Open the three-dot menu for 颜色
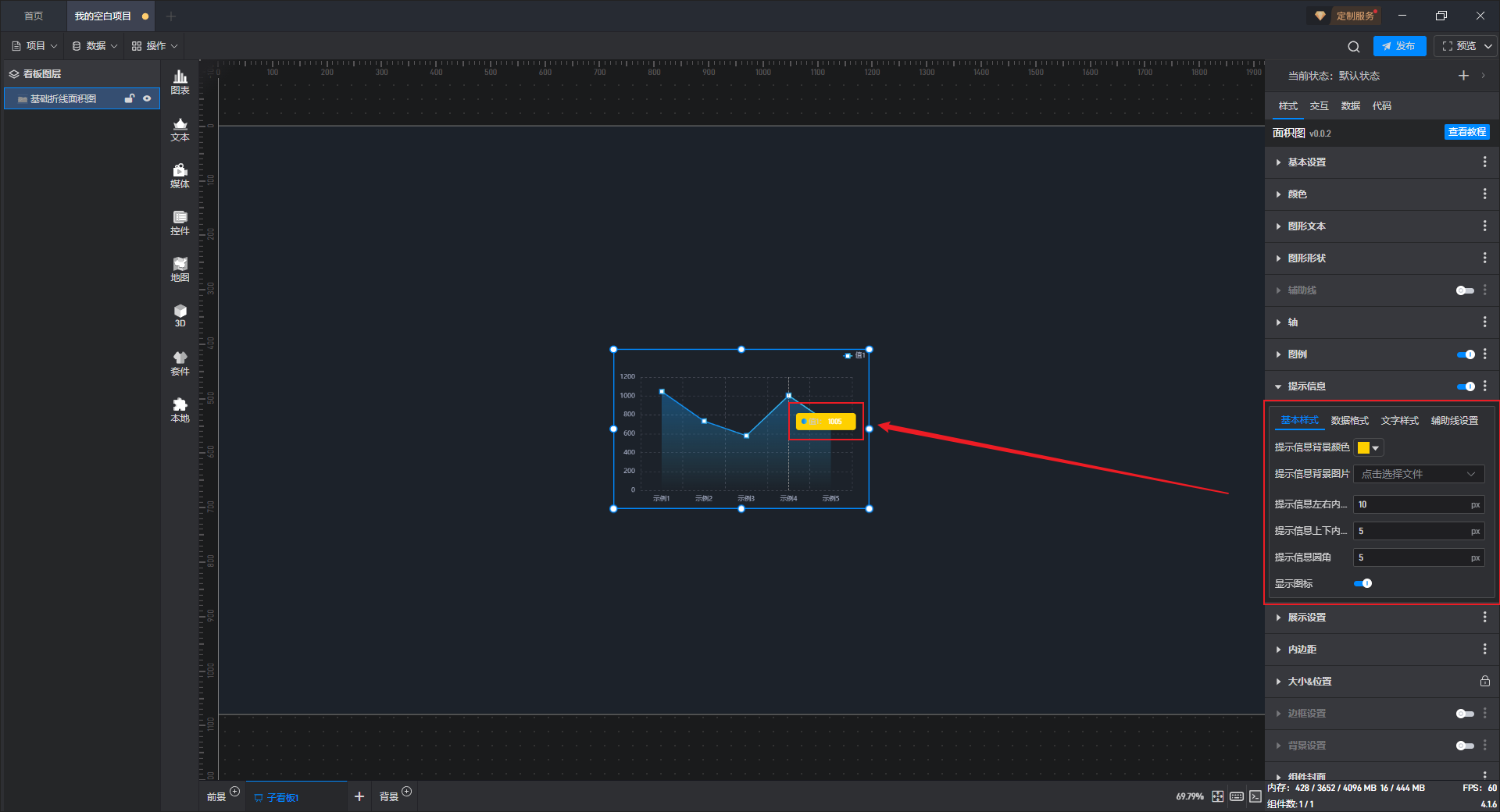 (1484, 194)
